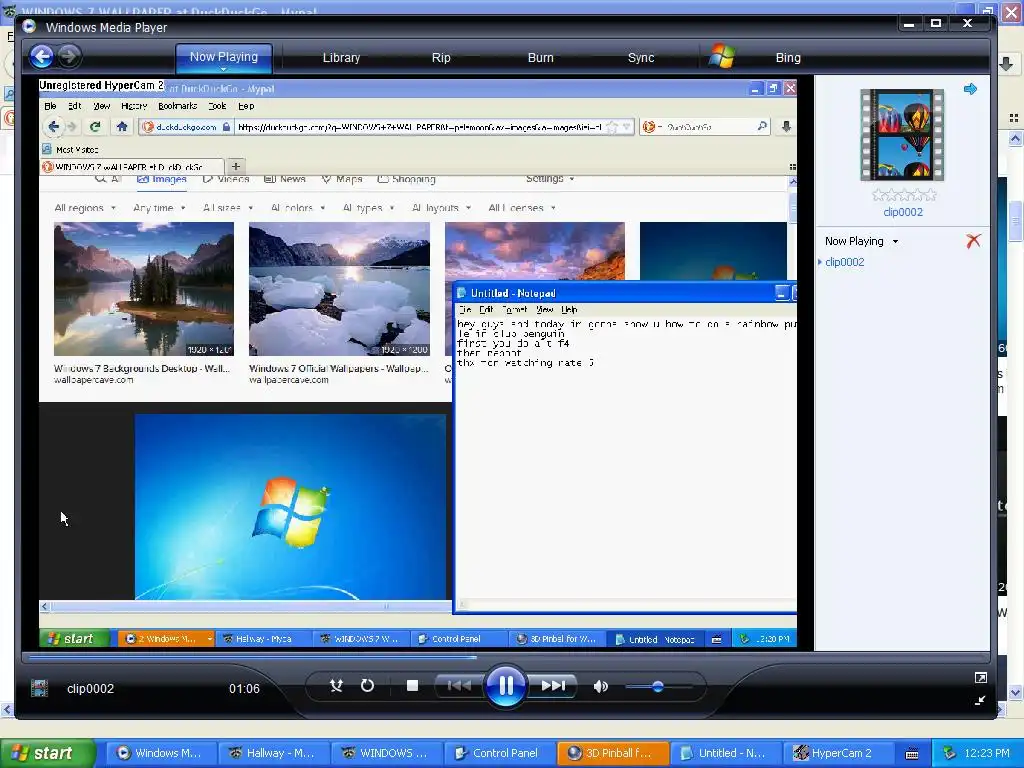The height and width of the screenshot is (768, 1024).
Task: Open the Burn tab
Action: [x=541, y=57]
